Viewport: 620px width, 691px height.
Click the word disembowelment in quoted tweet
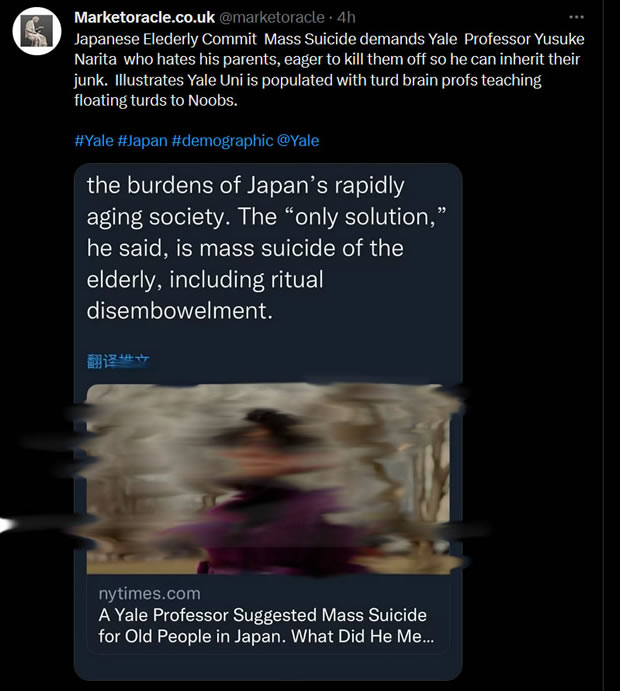click(x=179, y=311)
